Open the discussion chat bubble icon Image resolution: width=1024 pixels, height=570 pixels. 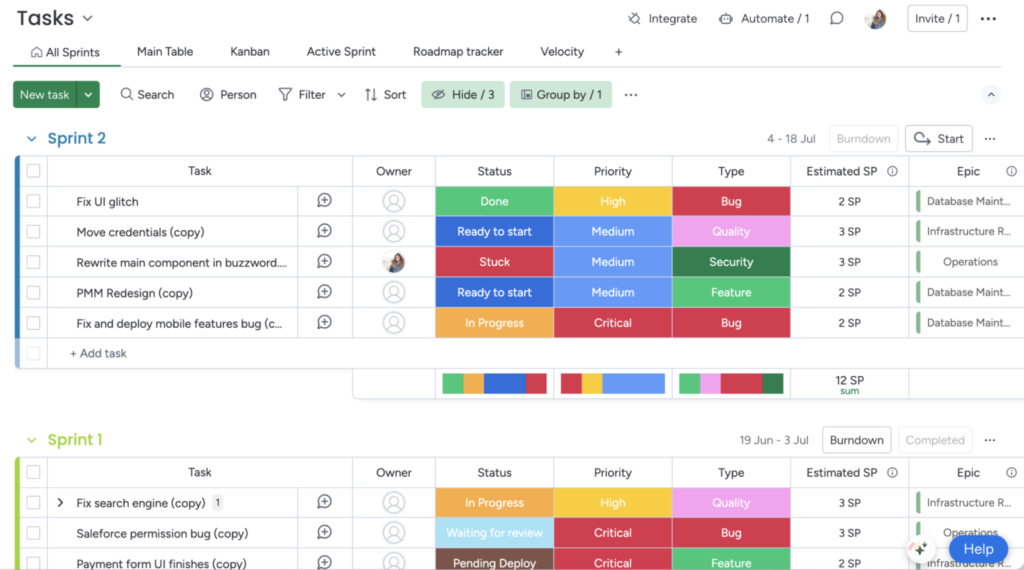point(837,19)
